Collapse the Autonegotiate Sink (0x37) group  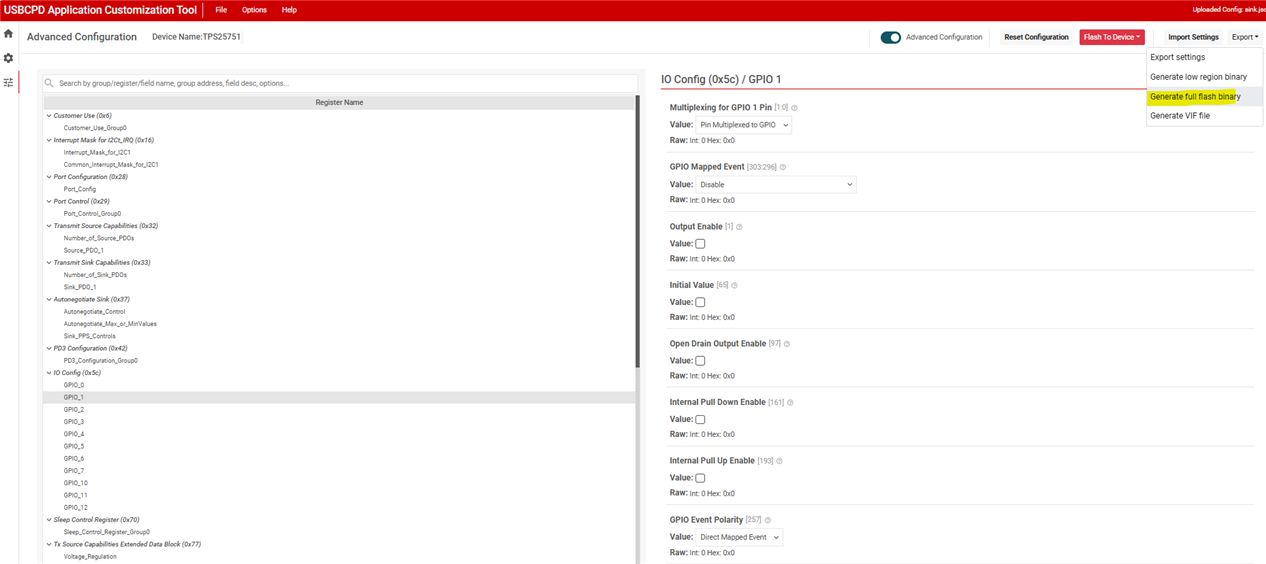tap(48, 299)
